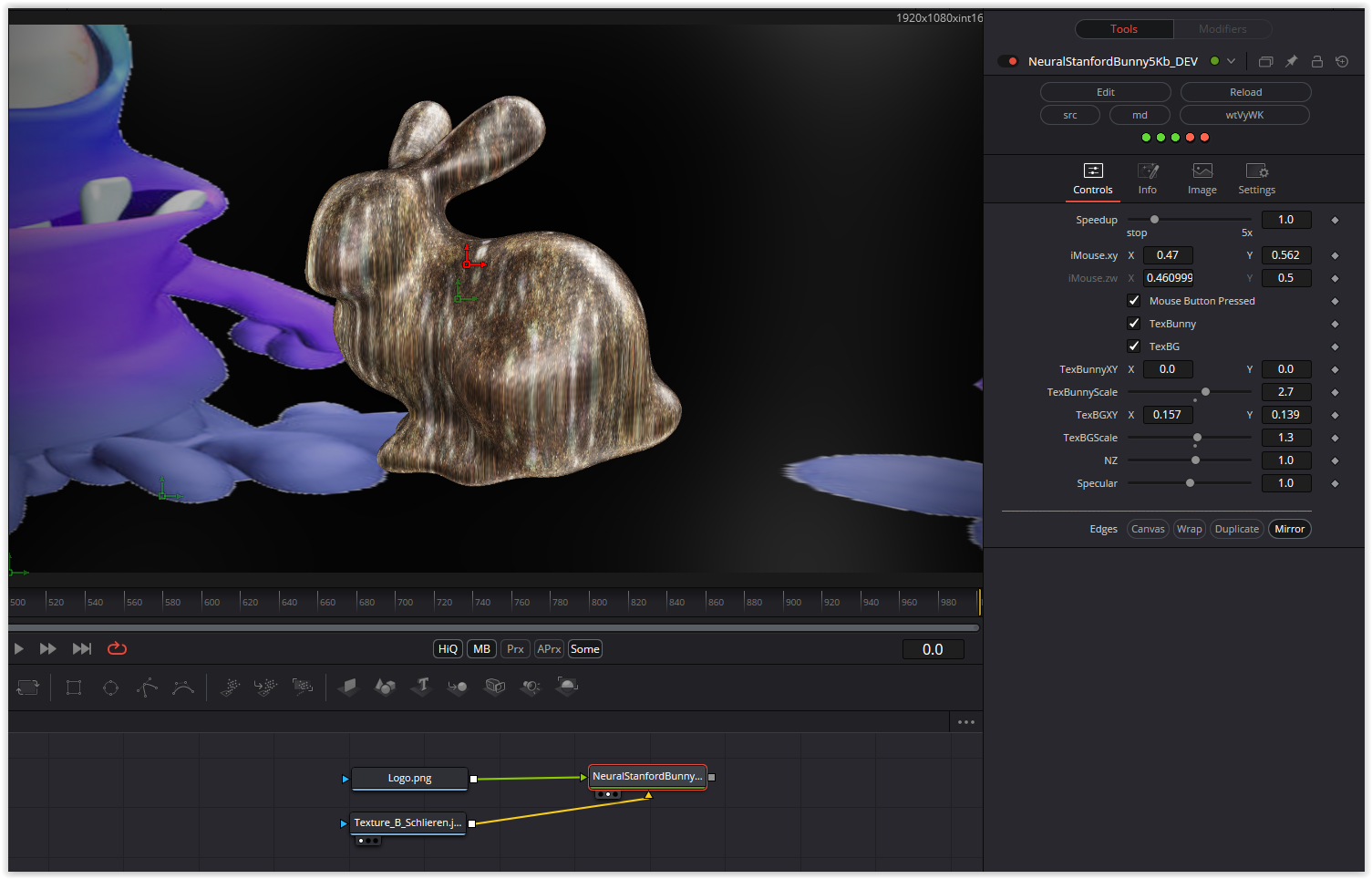The width and height of the screenshot is (1372, 879).
Task: Add a Rectangle mask tool
Action: coord(74,688)
